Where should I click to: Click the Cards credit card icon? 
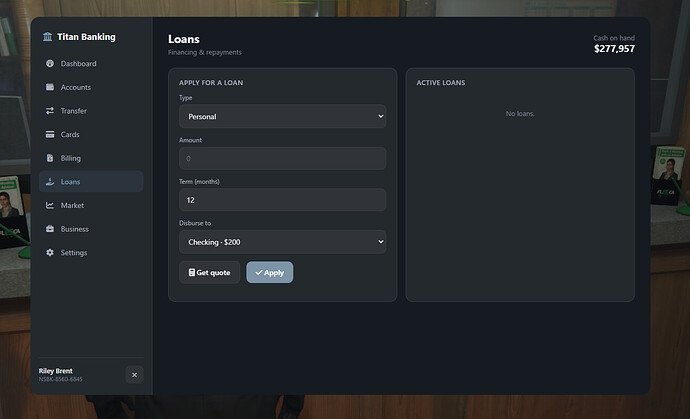pos(50,134)
